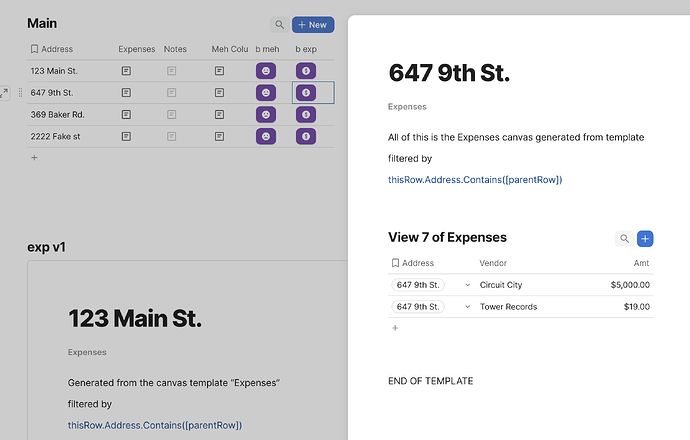Viewport: 690px width, 440px height.
Task: Click blue plus button in View 7 of Expenses
Action: point(645,238)
